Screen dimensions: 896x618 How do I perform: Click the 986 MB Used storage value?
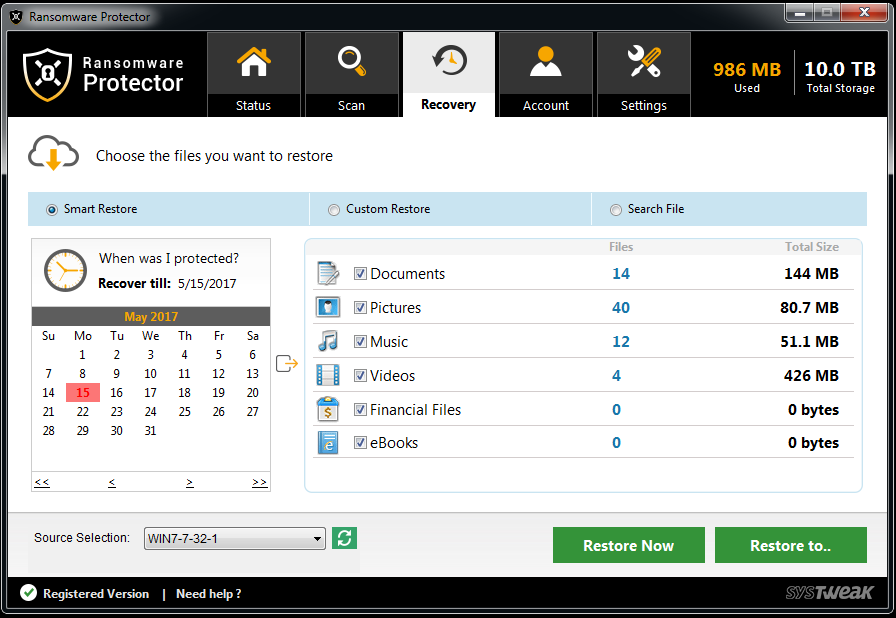747,69
